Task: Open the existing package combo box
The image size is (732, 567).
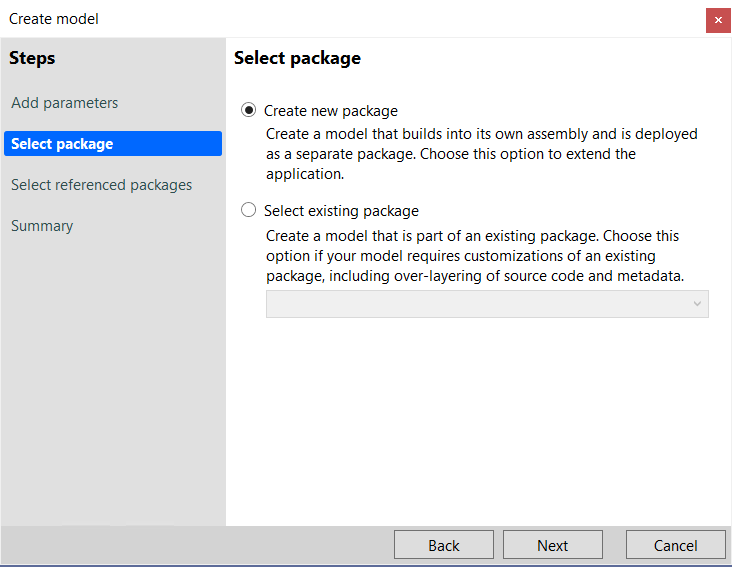Action: (x=487, y=304)
